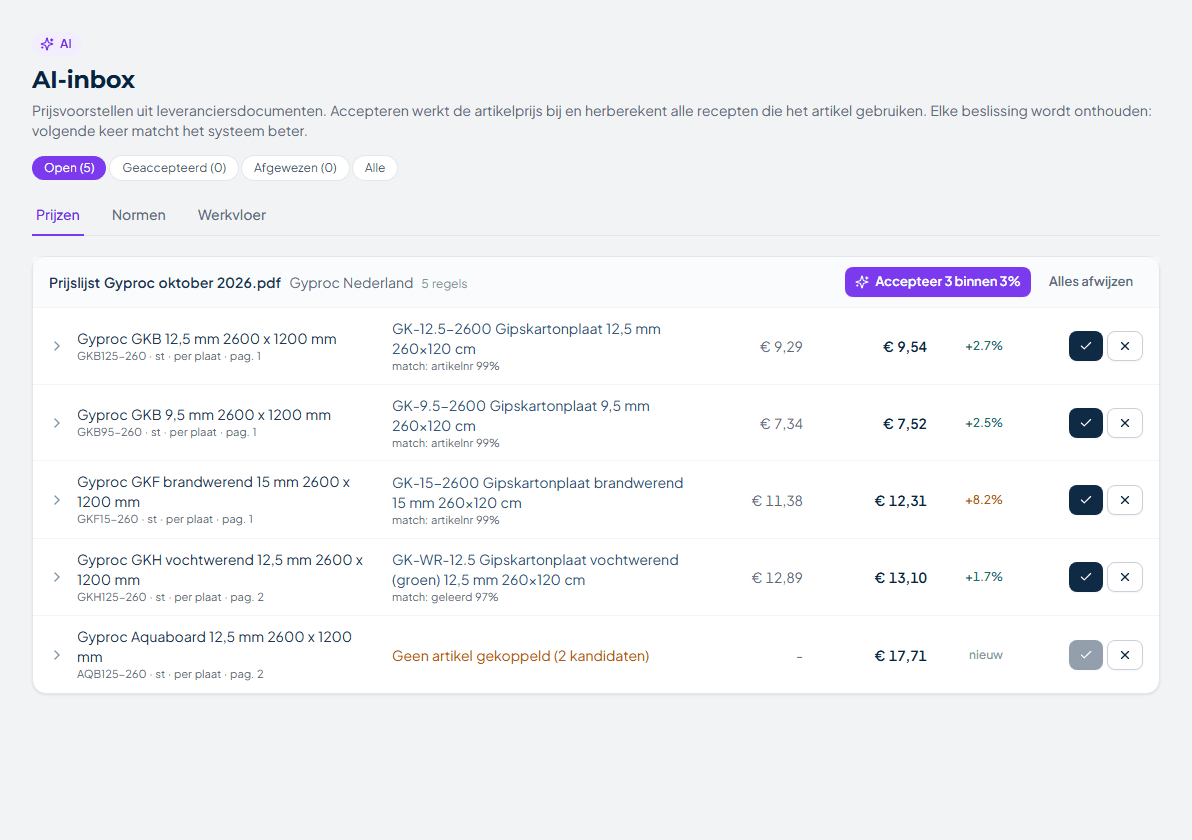1192x840 pixels.
Task: Click the checkmark for Gyproc Aquaboard row
Action: (x=1086, y=655)
